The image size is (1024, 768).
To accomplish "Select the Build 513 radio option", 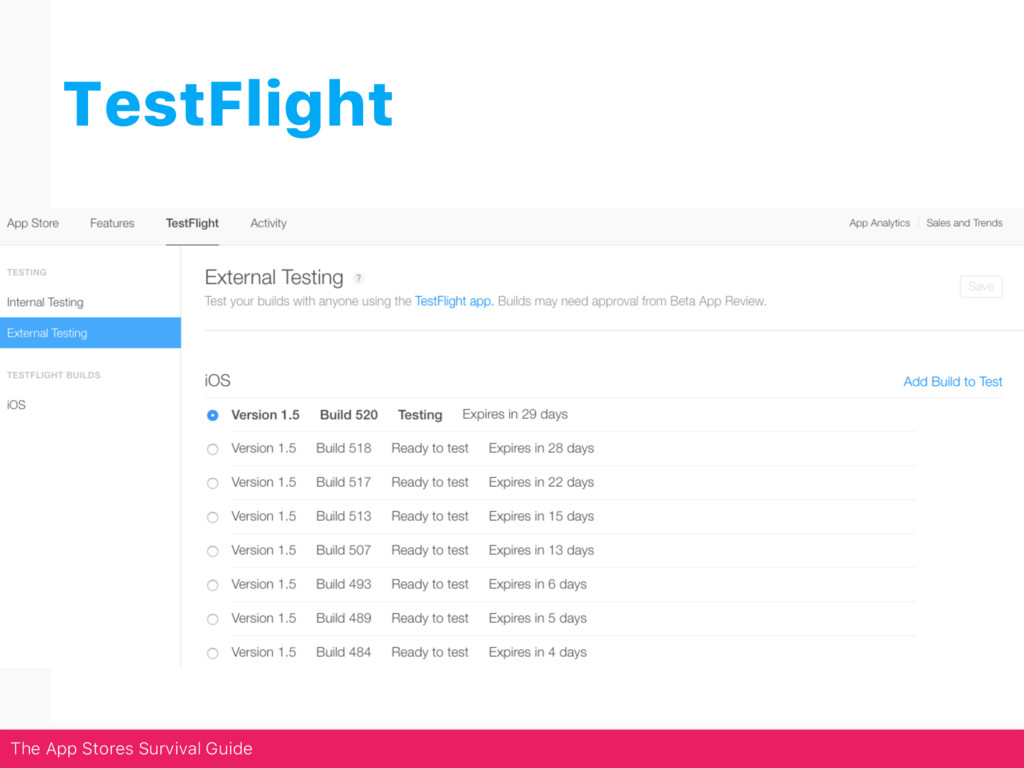I will click(212, 517).
